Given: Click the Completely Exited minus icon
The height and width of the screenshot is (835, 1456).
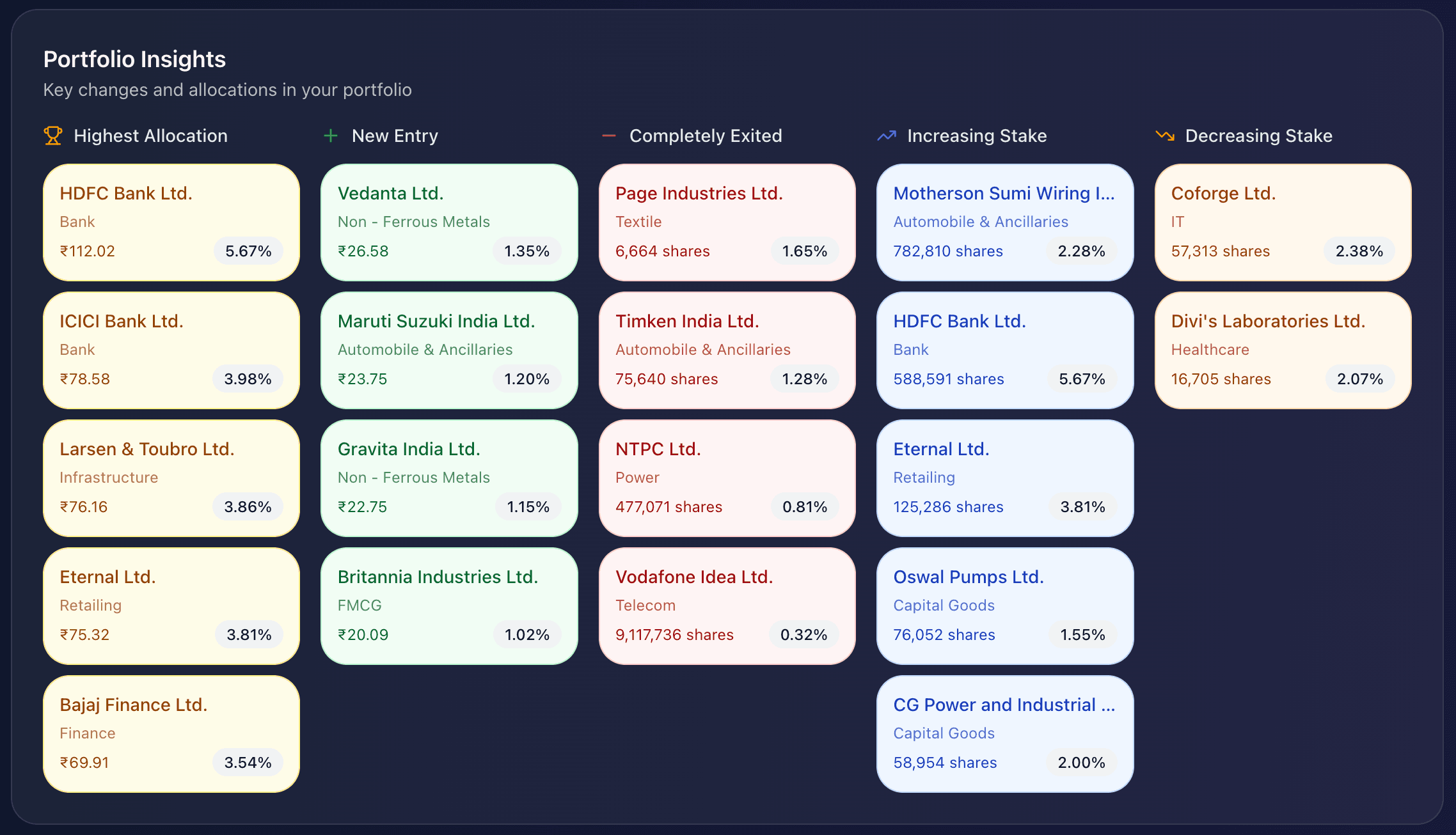Looking at the screenshot, I should [609, 136].
